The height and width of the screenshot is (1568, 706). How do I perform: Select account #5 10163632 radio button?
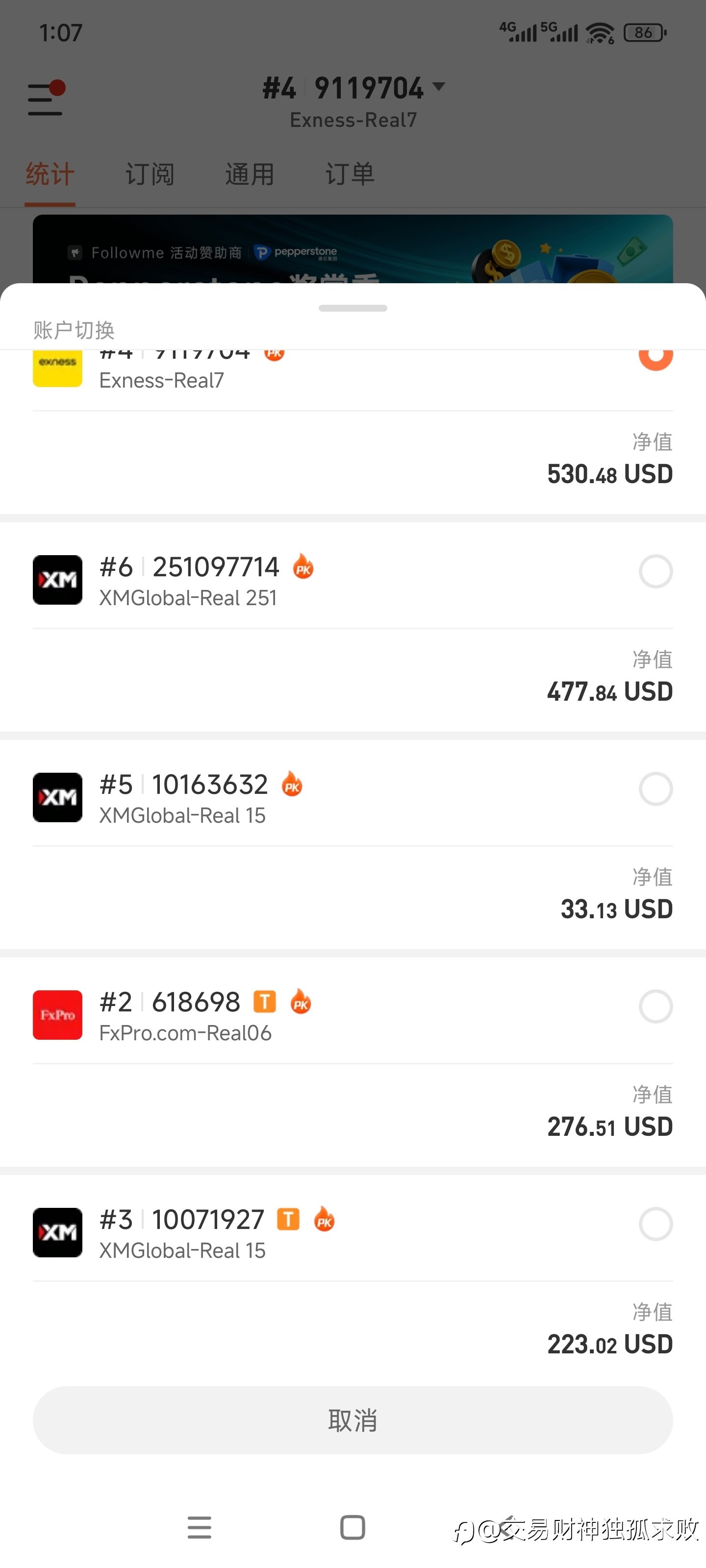pos(656,789)
